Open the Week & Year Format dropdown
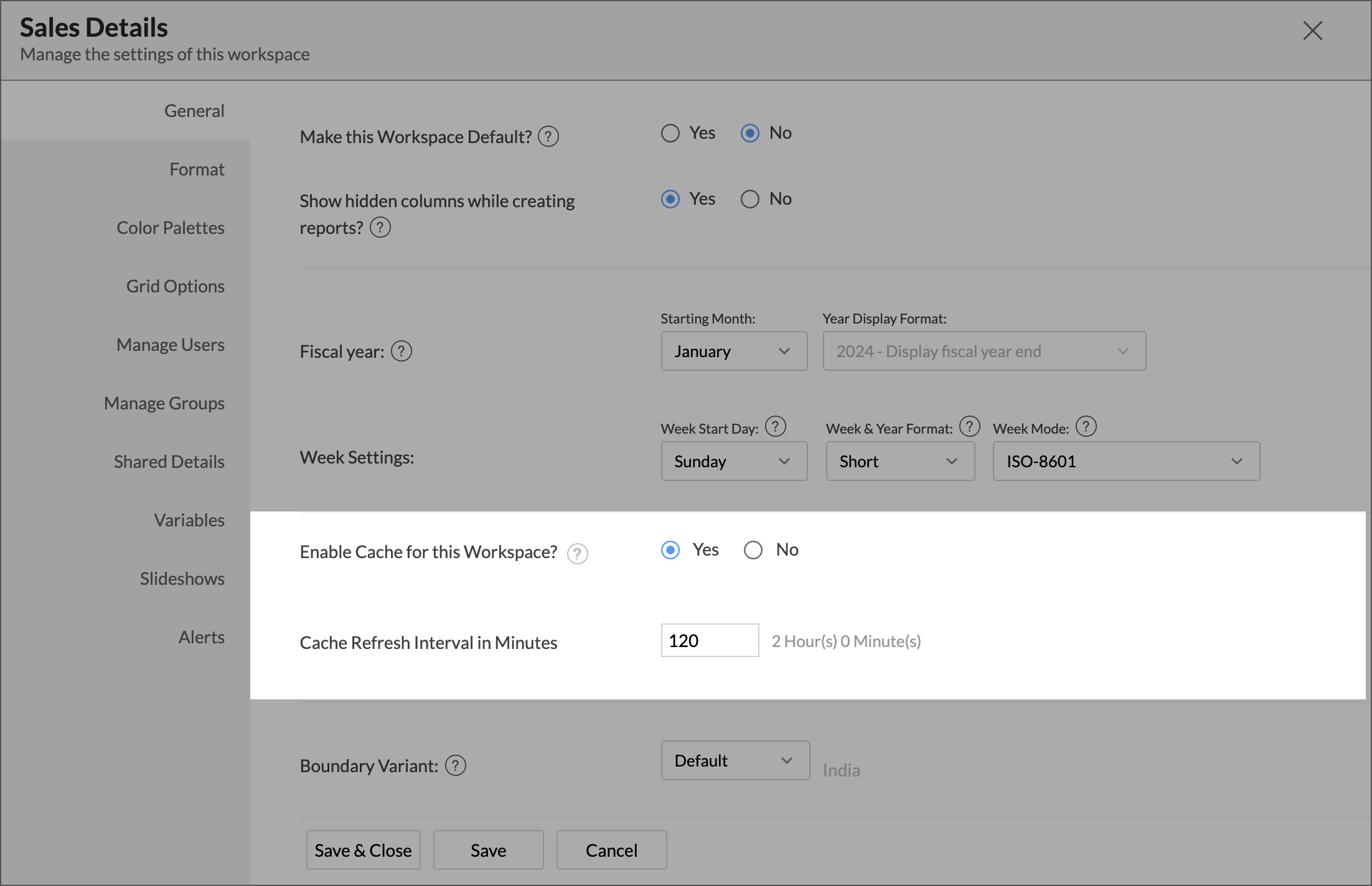Screen dimensions: 1372x886 (900, 461)
